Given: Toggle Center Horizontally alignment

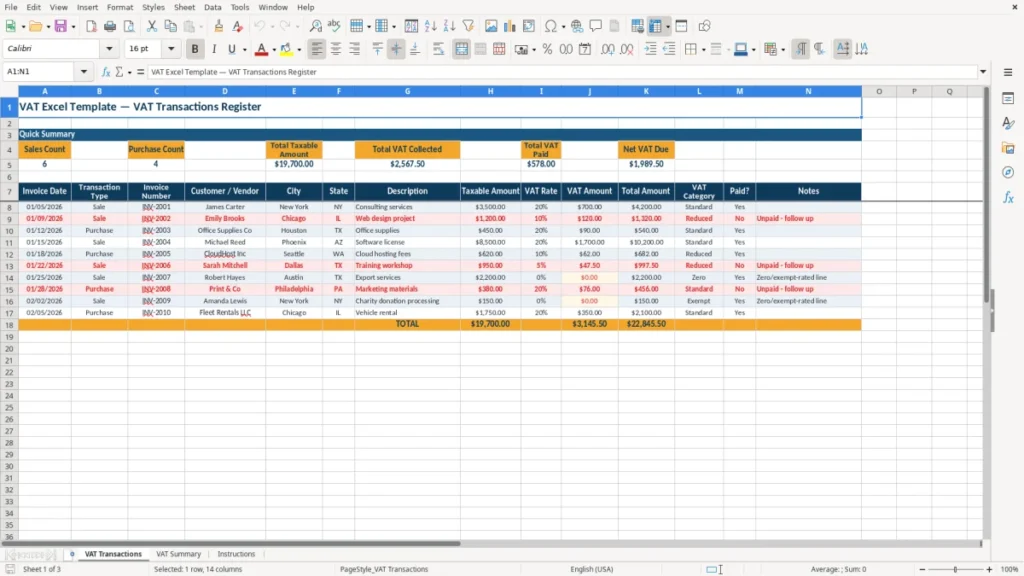Looking at the screenshot, I should point(336,49).
